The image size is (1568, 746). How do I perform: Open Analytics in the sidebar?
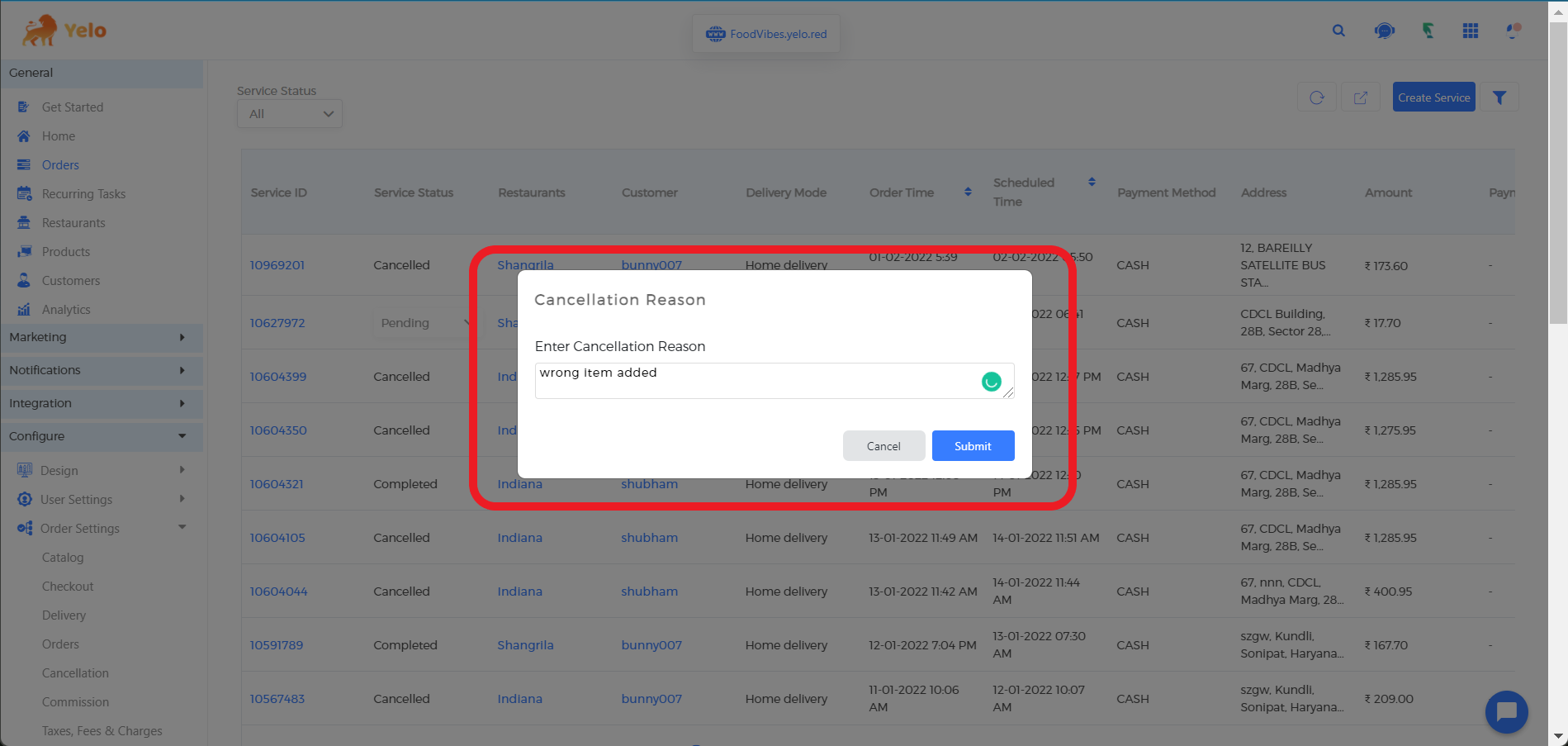66,310
